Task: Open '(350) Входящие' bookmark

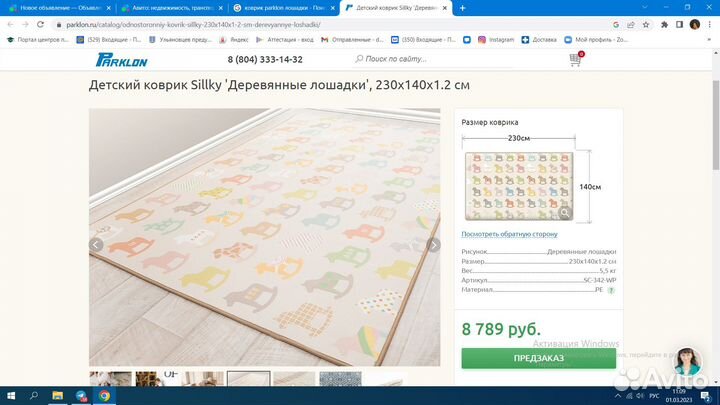Action: [x=423, y=40]
